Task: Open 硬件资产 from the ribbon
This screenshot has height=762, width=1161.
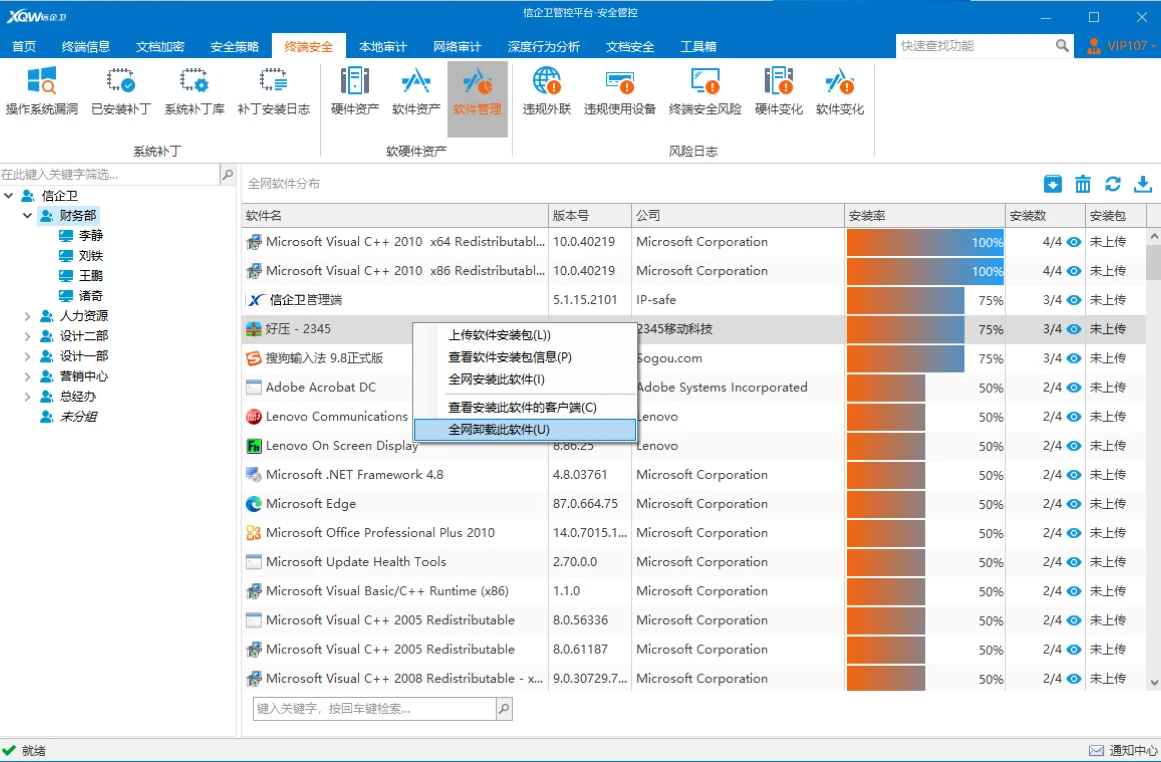Action: pos(355,90)
